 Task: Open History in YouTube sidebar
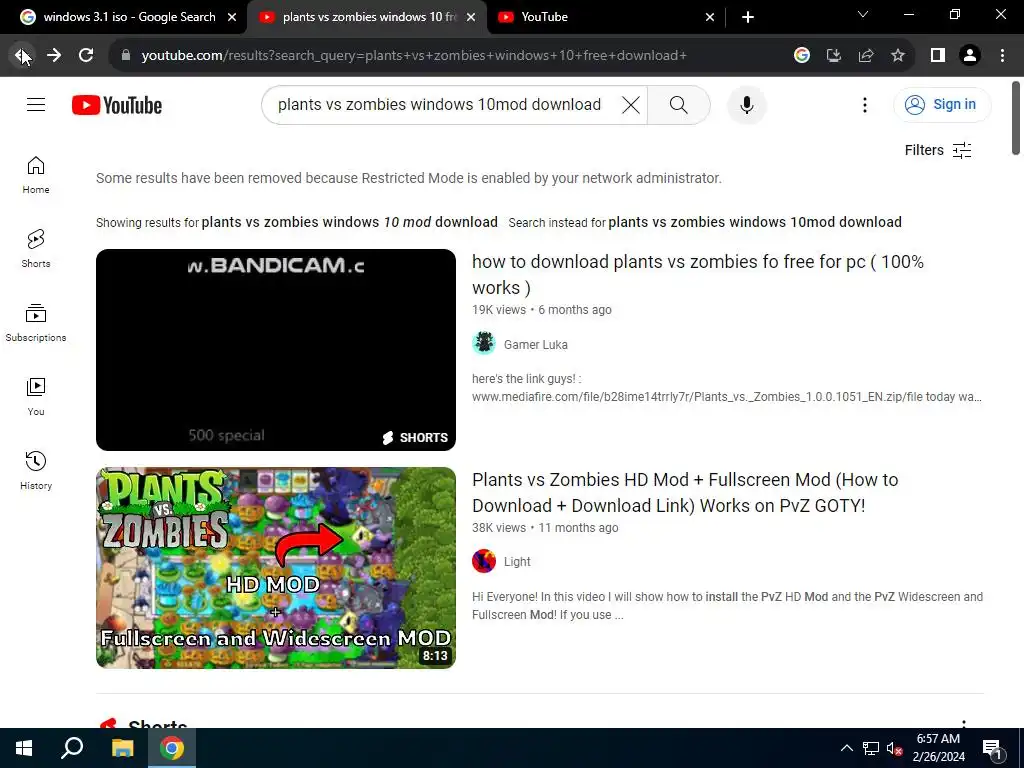(36, 471)
